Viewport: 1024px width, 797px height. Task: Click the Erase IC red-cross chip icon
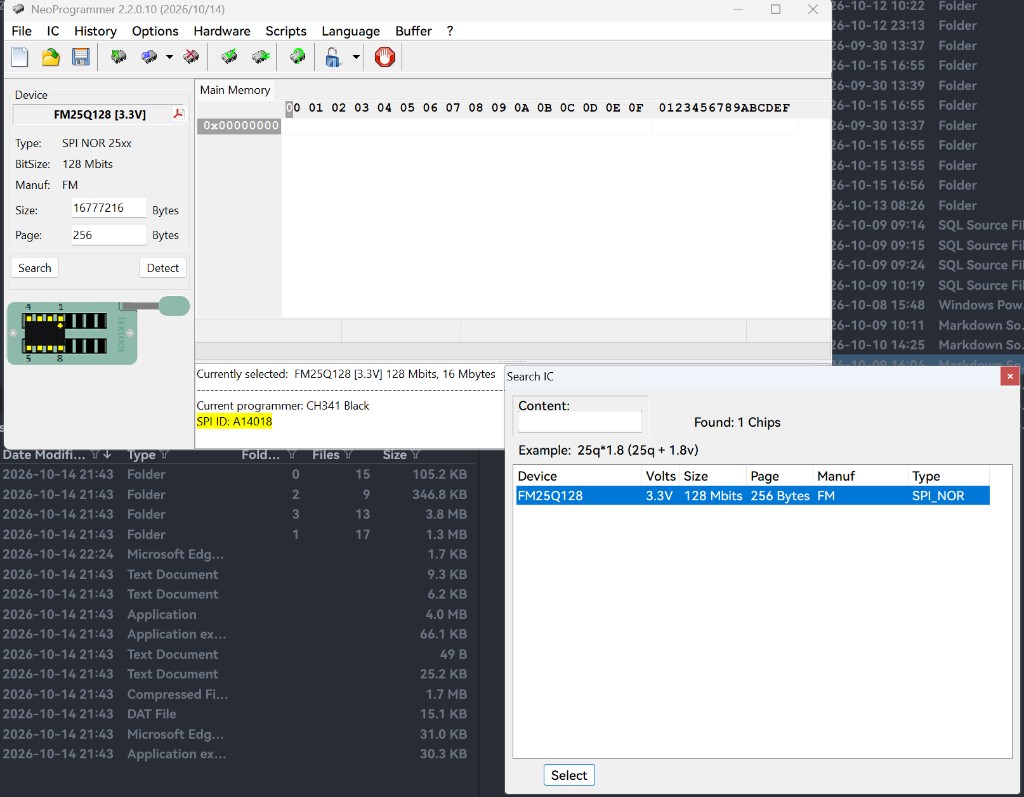191,57
